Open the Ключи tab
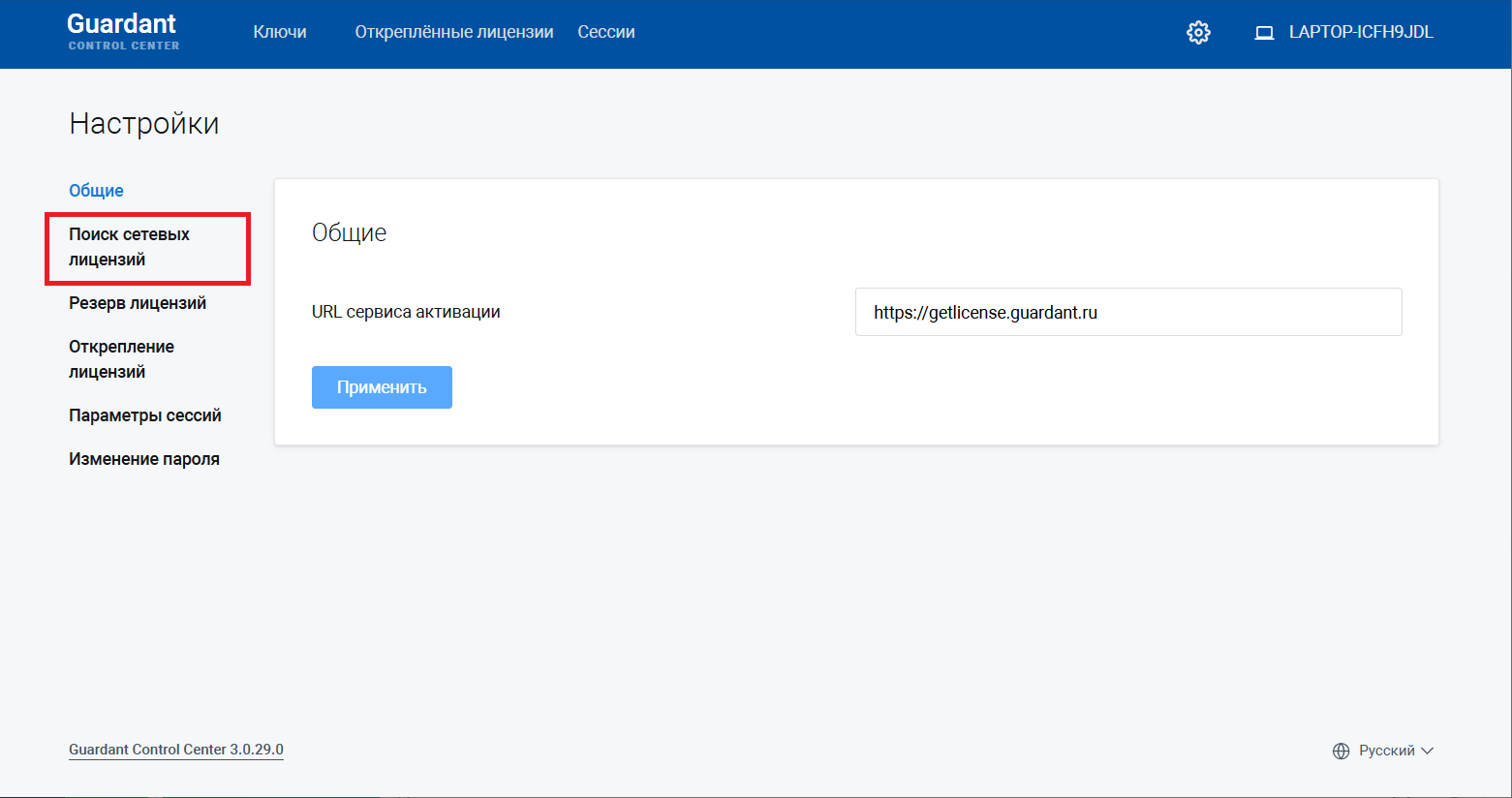Image resolution: width=1512 pixels, height=798 pixels. pos(280,33)
